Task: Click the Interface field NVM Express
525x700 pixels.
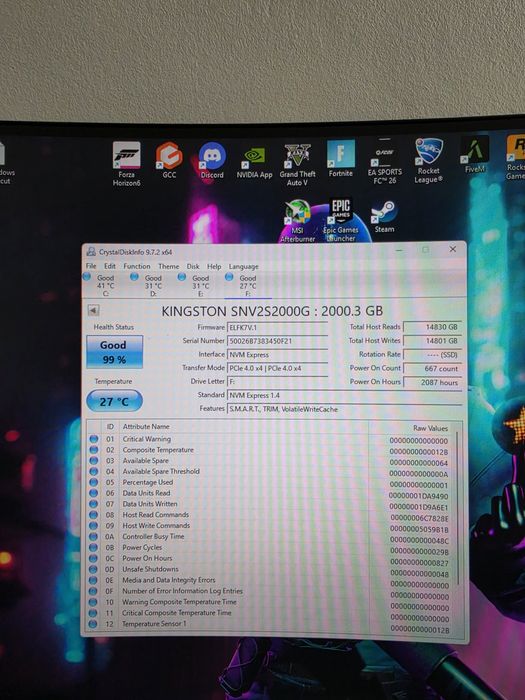Action: pos(277,354)
